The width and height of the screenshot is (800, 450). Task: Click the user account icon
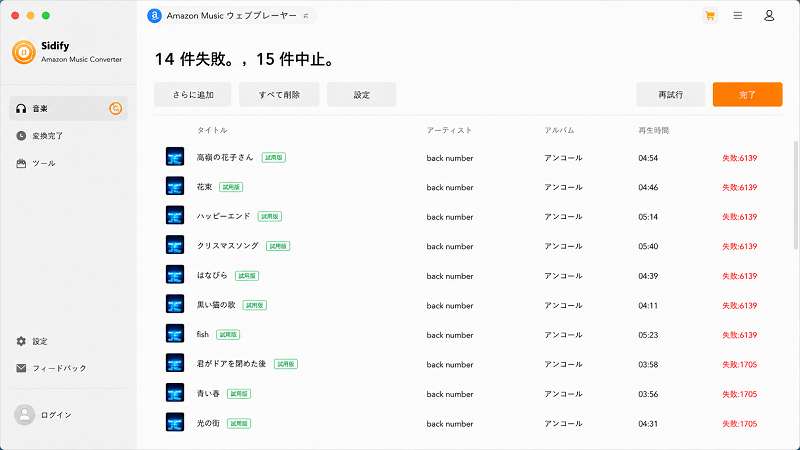tap(769, 16)
